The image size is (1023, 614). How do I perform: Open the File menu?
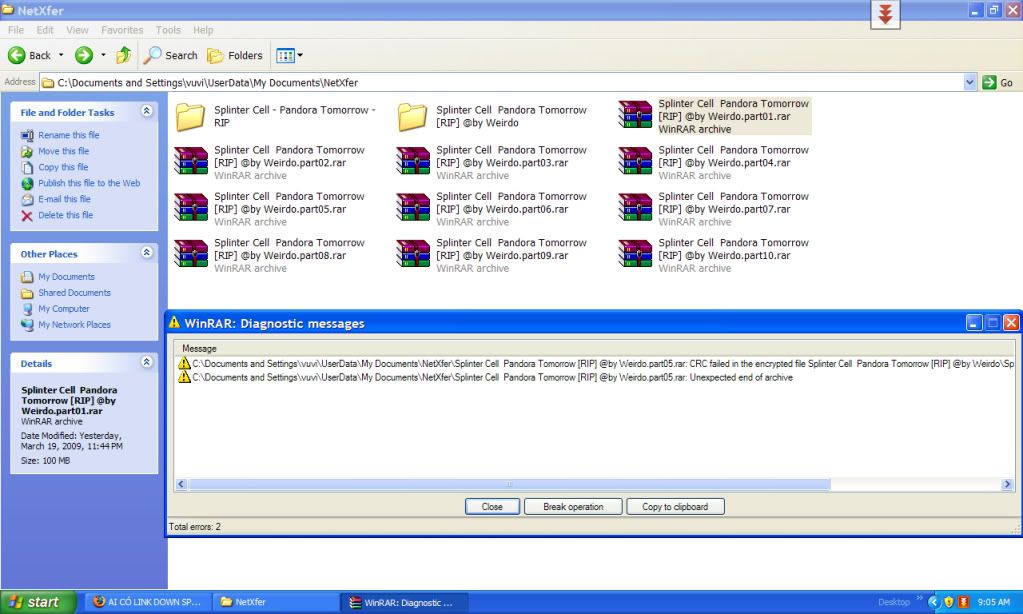click(x=16, y=30)
